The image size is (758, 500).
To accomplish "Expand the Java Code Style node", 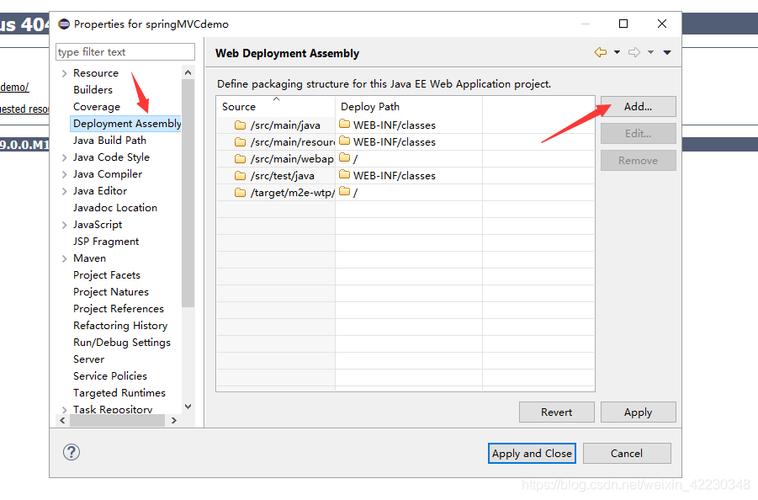I will pyautogui.click(x=64, y=158).
